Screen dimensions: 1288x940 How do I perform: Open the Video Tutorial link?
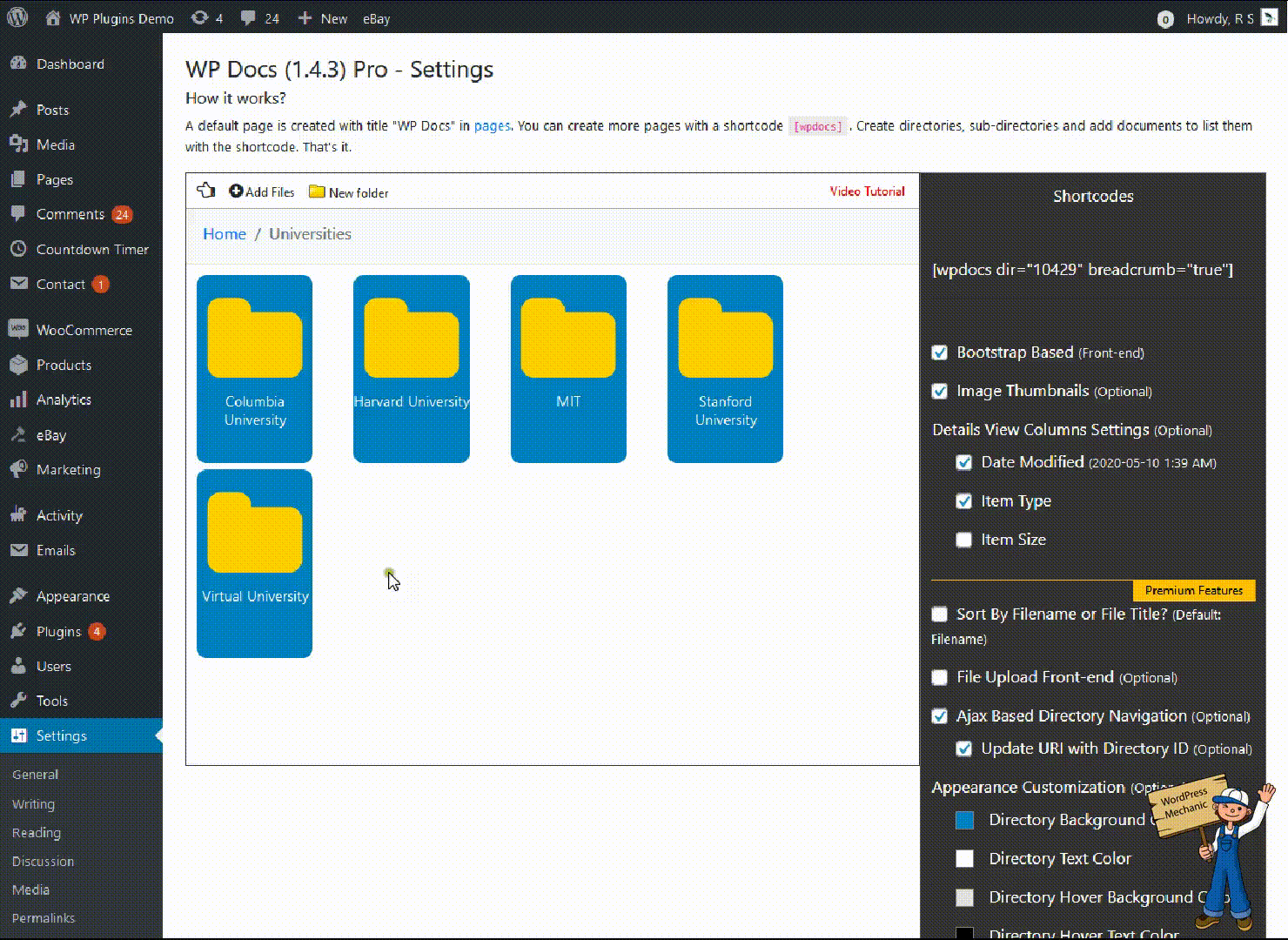point(867,191)
